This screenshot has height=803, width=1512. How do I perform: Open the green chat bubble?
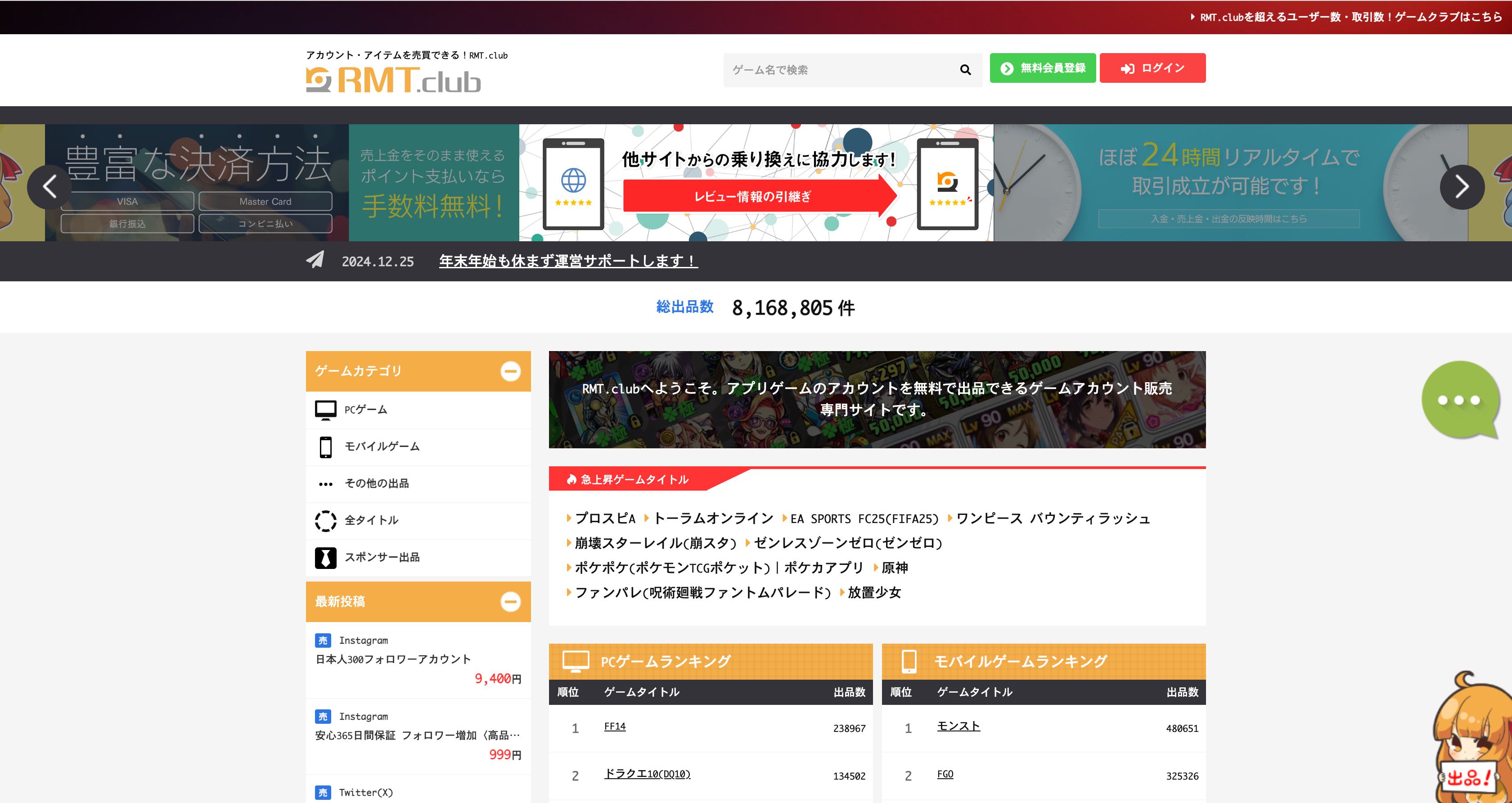[x=1460, y=400]
